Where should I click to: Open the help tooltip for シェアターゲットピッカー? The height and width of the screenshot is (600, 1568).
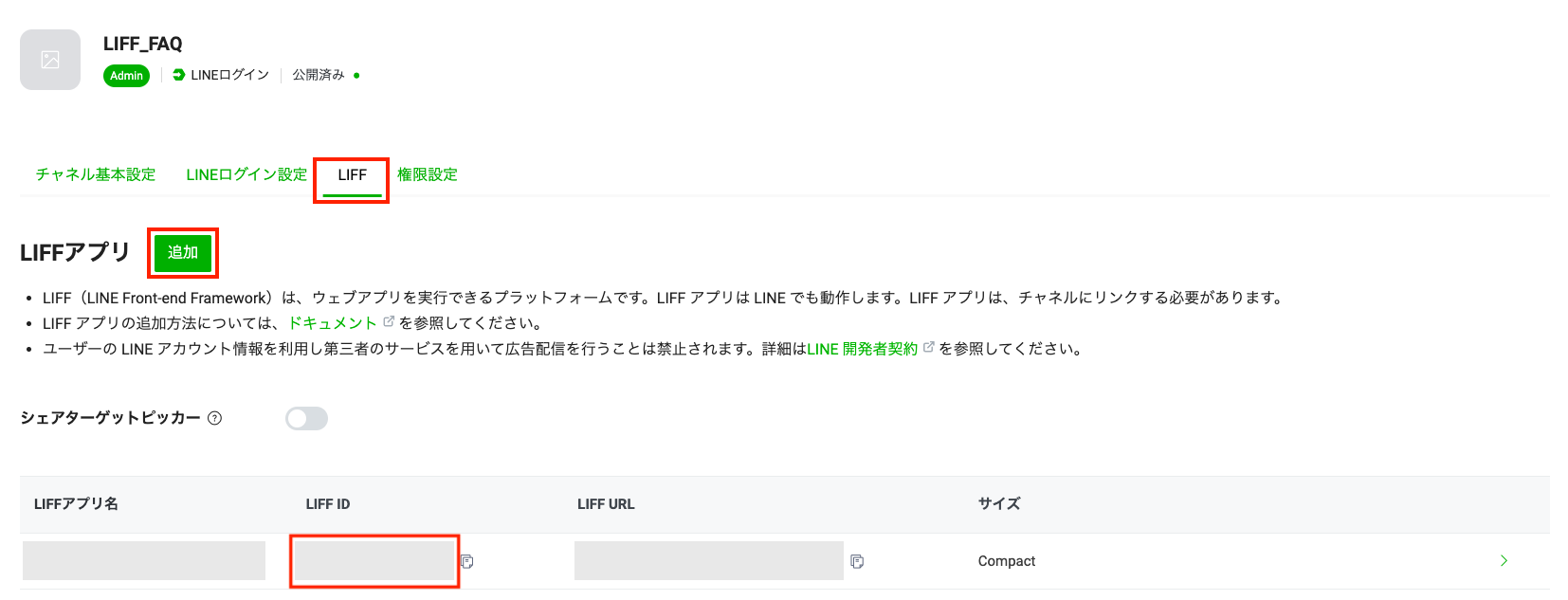216,418
